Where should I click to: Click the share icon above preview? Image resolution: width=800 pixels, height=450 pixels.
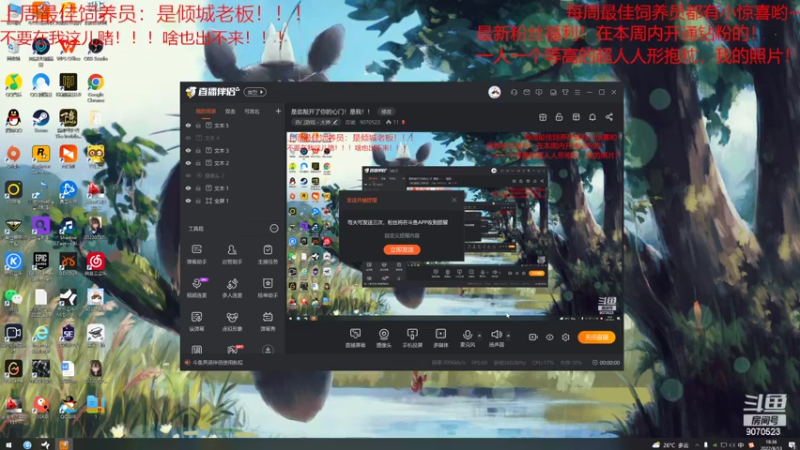tap(609, 117)
